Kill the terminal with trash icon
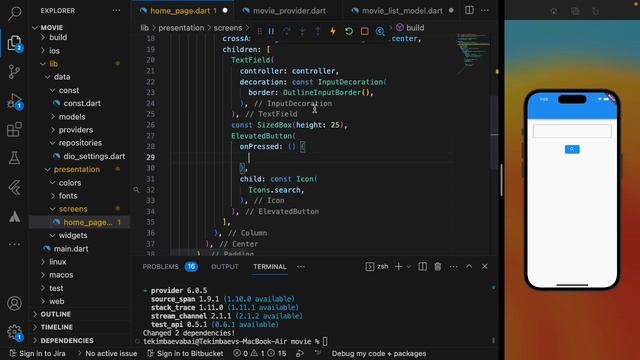Viewport: 640px width, 360px height. tap(438, 267)
